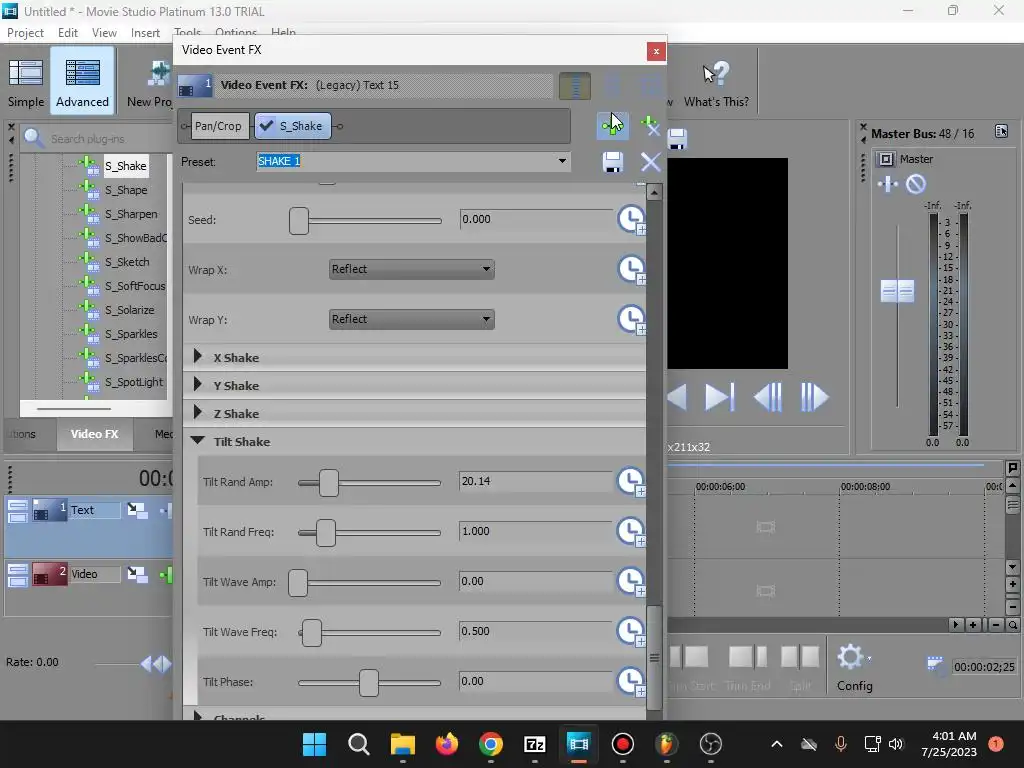The width and height of the screenshot is (1024, 768).
Task: Select S_Solarize in plug-in list
Action: pyautogui.click(x=130, y=310)
